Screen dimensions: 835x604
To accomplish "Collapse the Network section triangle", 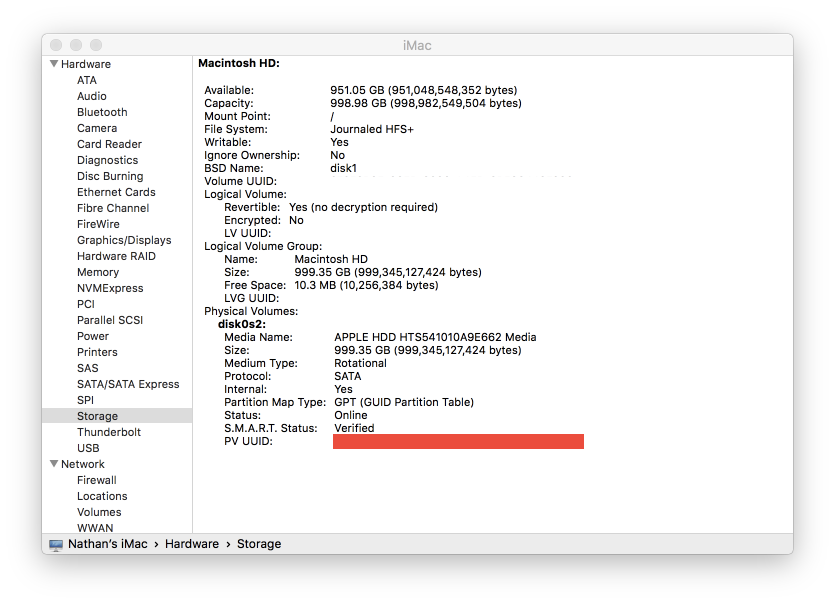I will click(x=54, y=464).
